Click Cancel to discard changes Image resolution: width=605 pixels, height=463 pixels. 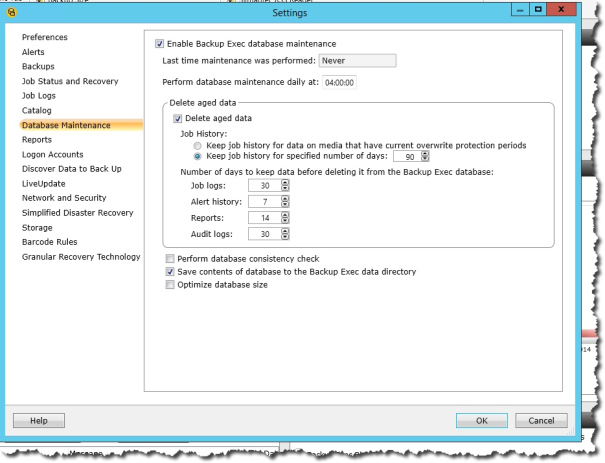(x=541, y=421)
